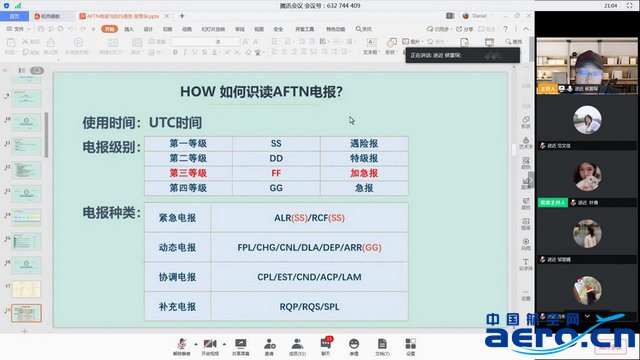Image resolution: width=640 pixels, height=360 pixels.
Task: Open the documents (文档) icon in meeting toolbar
Action: [x=382, y=347]
